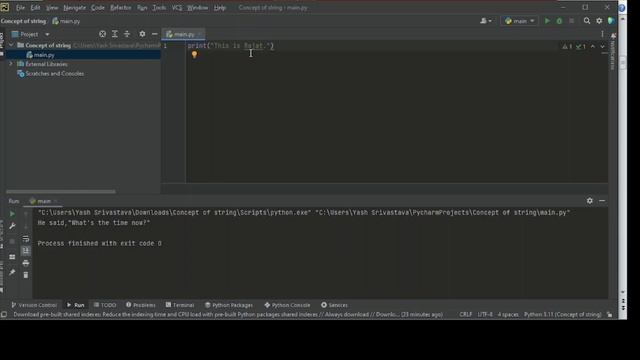
Task: Click the 4 spaces indent setting
Action: [508, 315]
